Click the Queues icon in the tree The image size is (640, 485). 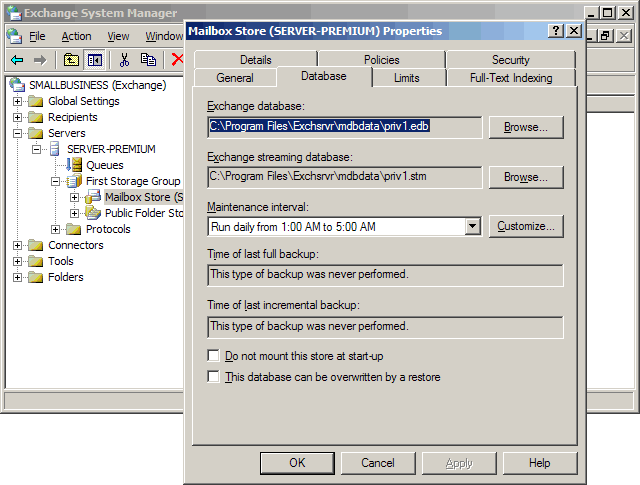click(74, 165)
